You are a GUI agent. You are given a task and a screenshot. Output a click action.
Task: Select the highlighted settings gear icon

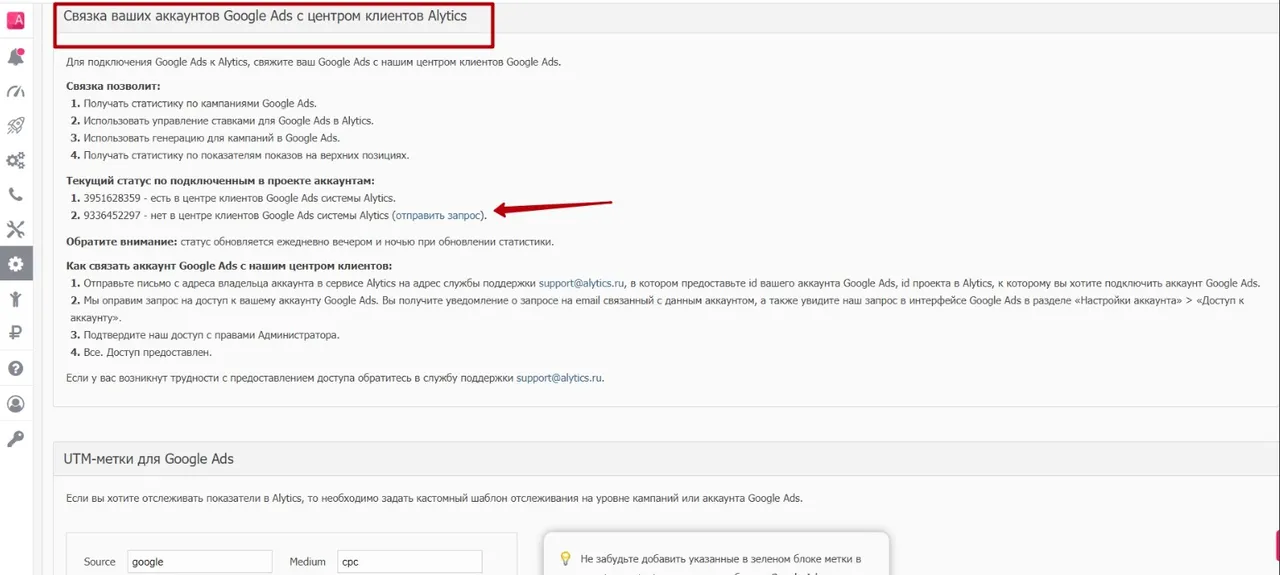16,264
